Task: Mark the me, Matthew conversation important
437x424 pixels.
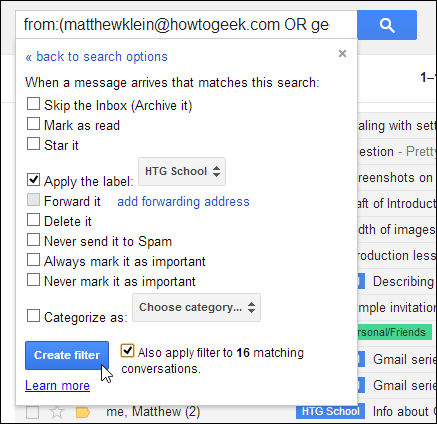Action: point(83,412)
